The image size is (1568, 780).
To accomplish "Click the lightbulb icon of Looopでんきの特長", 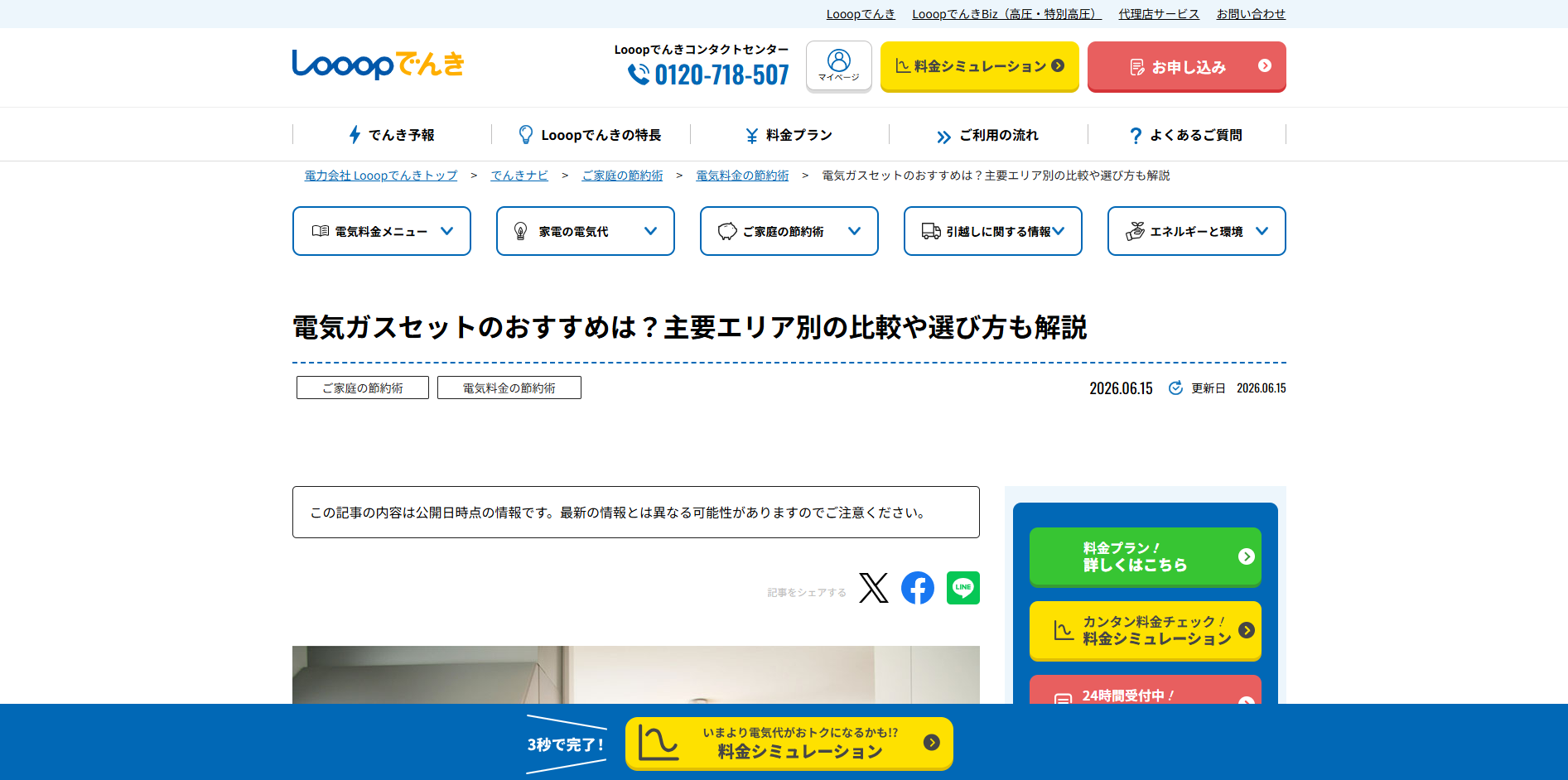I will click(x=525, y=135).
